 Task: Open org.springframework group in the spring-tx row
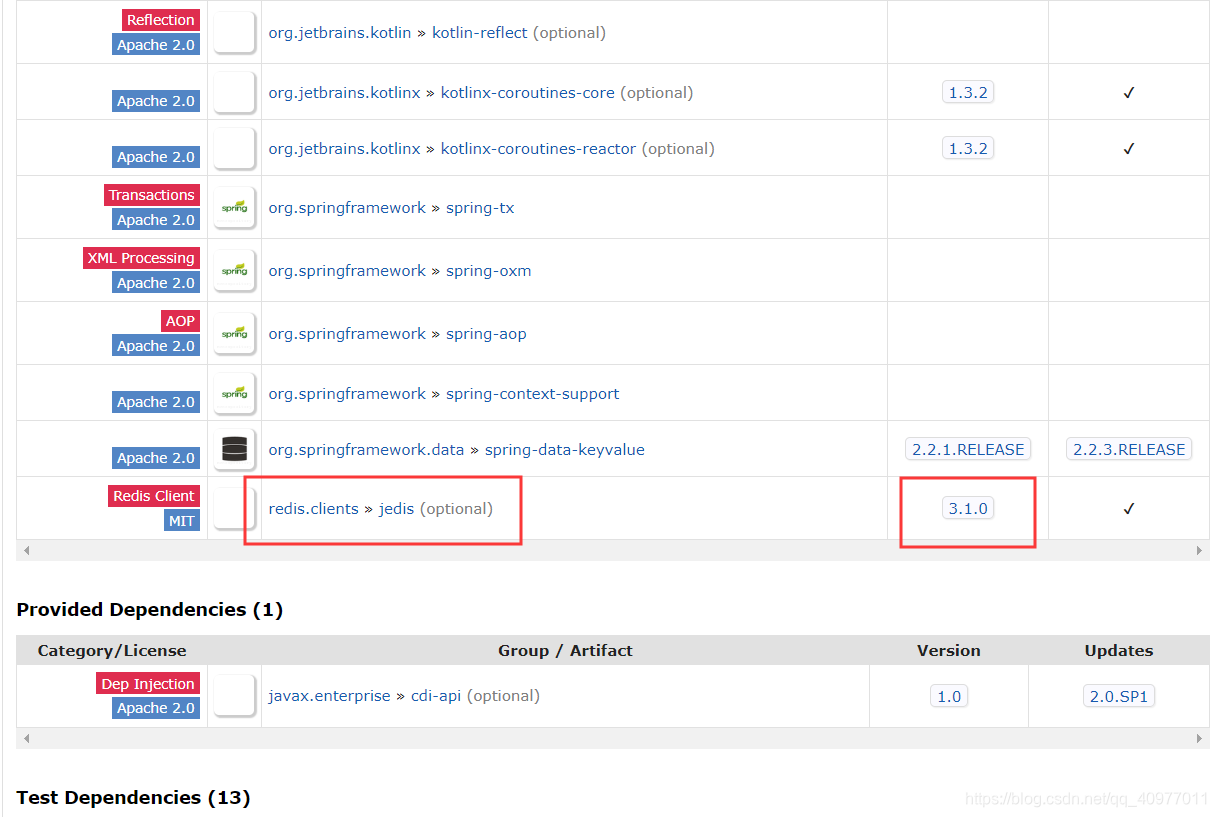tap(347, 207)
